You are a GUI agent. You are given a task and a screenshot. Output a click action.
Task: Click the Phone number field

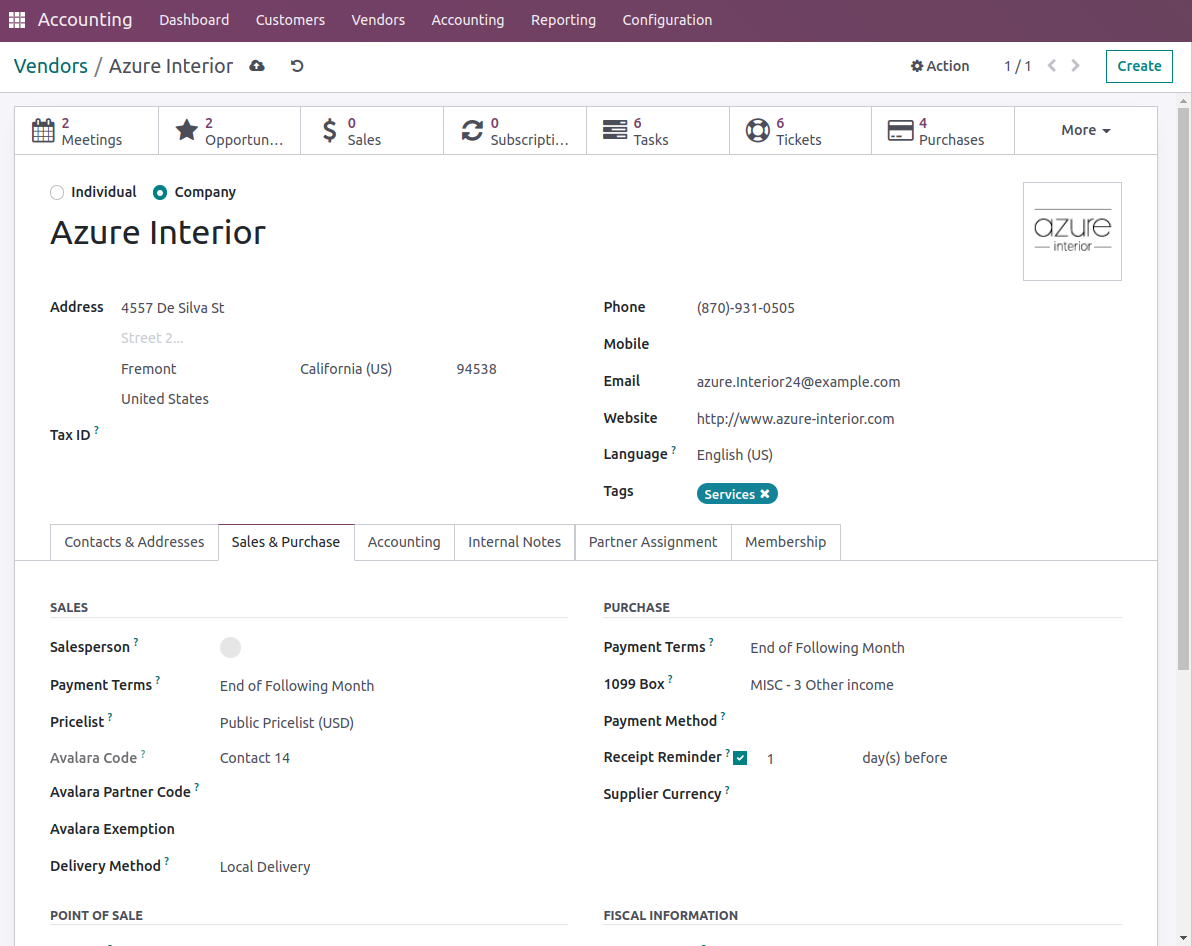[x=746, y=308]
